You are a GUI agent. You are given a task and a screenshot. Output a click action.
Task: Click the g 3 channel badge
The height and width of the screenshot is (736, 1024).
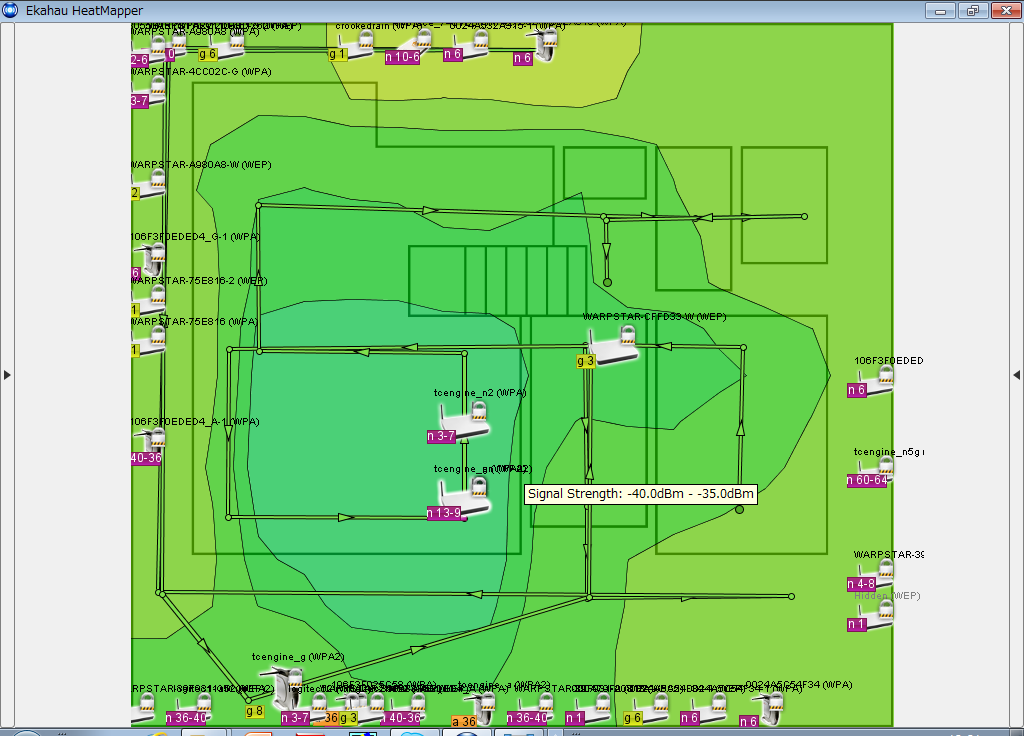click(586, 361)
